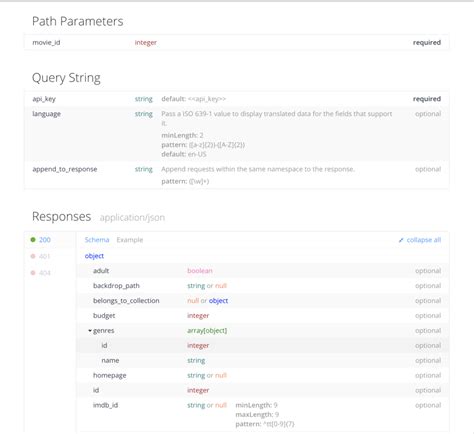
Task: Click the budget field row
Action: point(263,316)
